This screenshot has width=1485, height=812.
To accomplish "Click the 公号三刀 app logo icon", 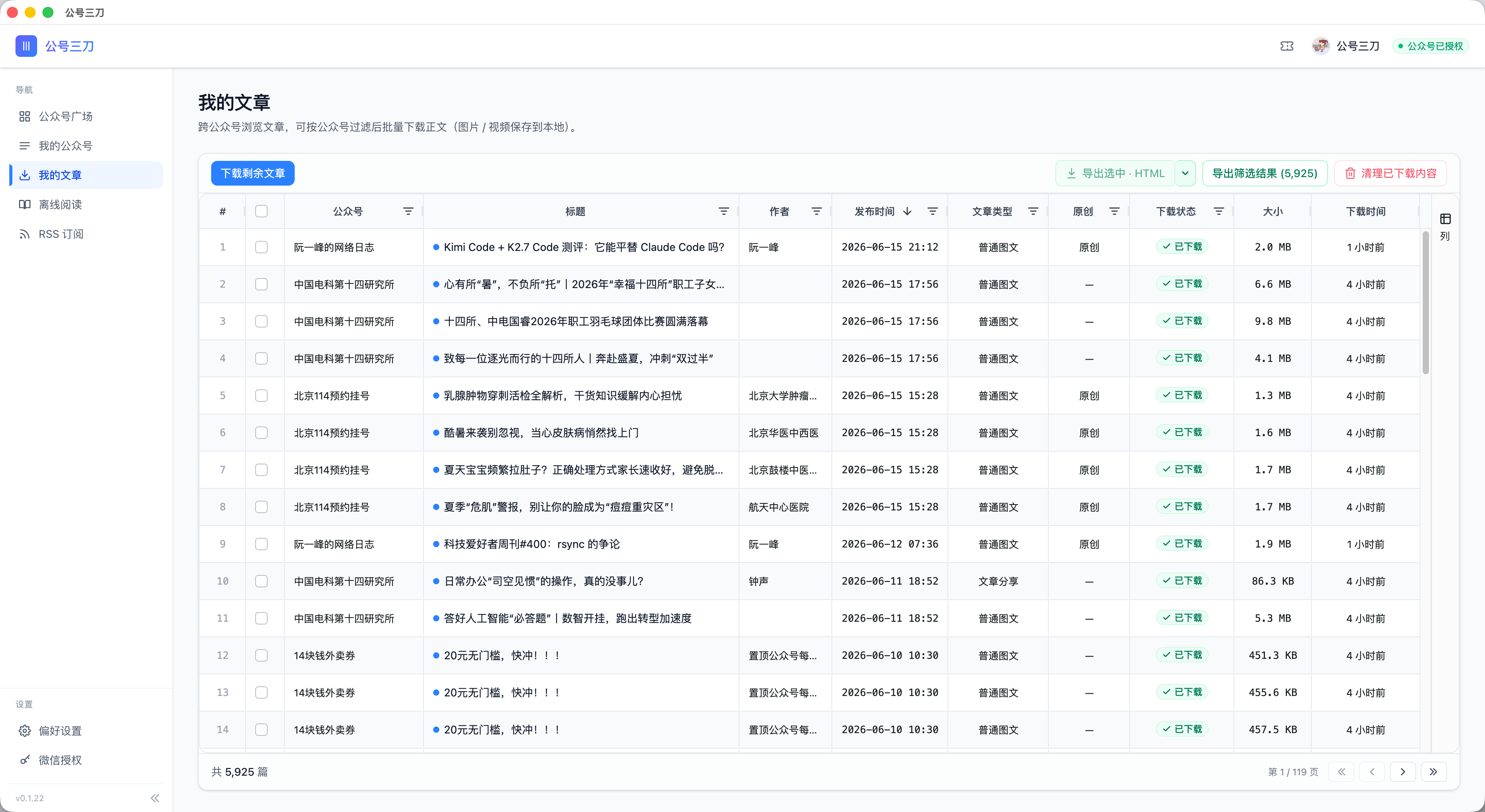I will click(26, 46).
